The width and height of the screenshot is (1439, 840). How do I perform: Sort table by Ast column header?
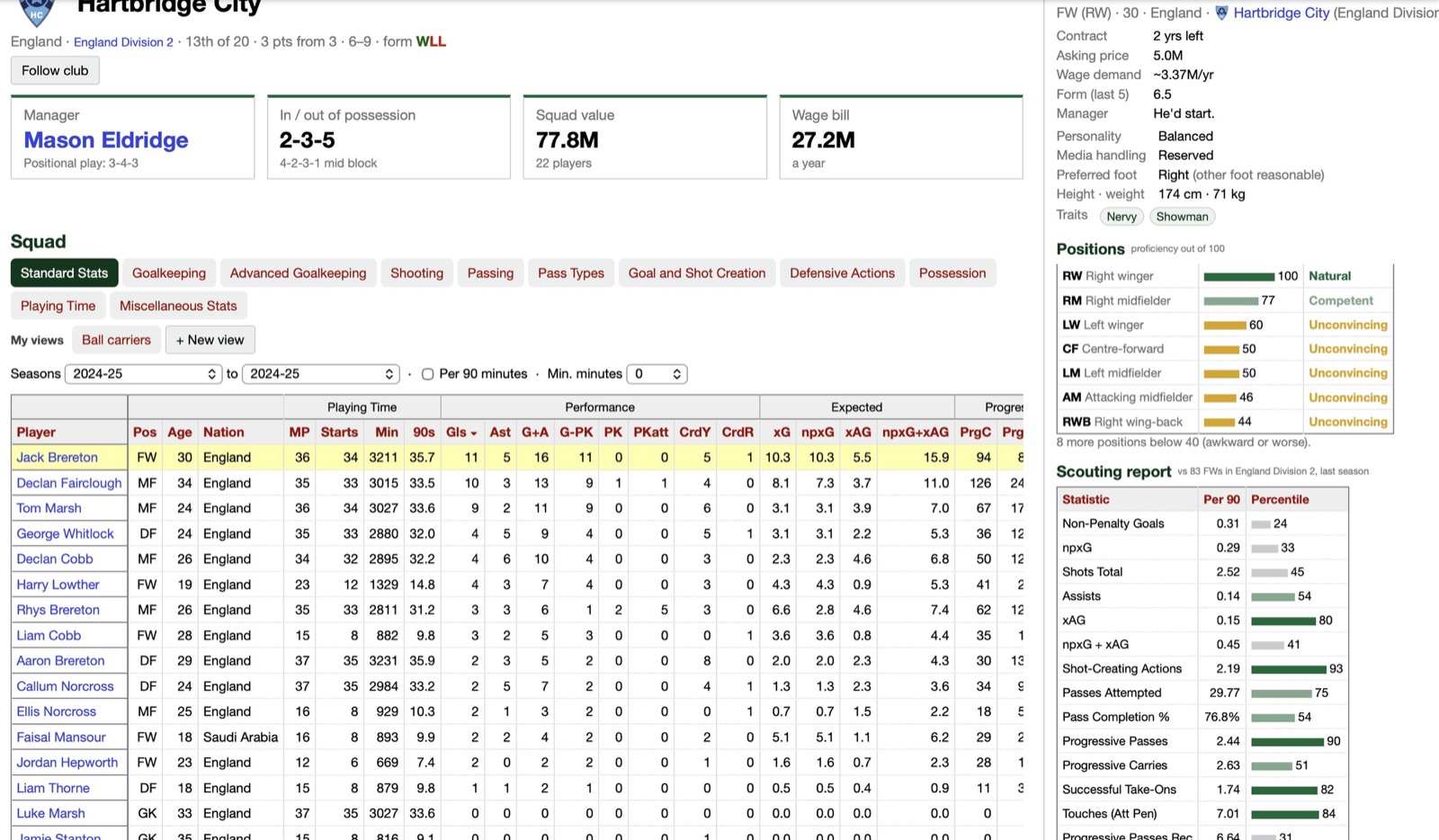click(500, 433)
